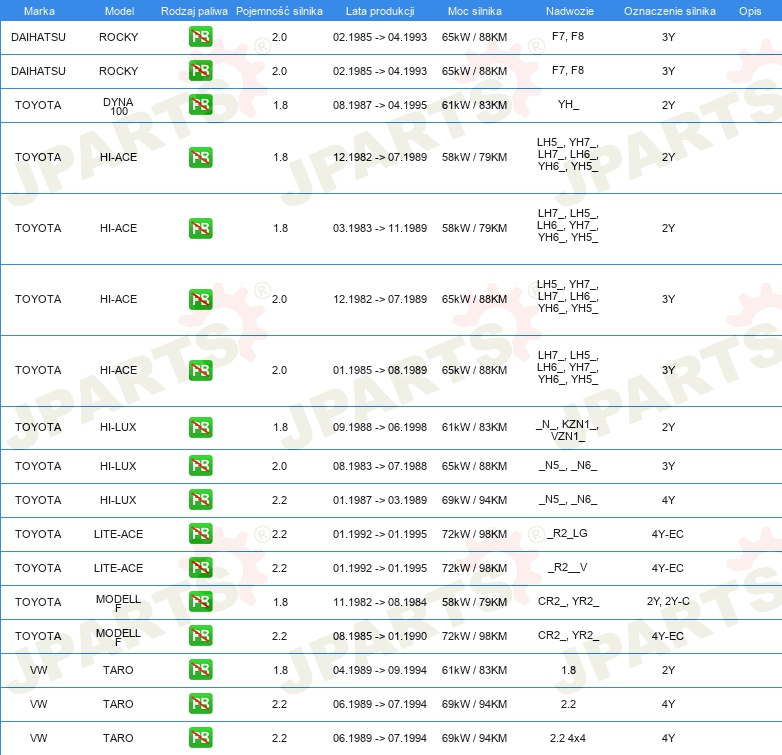Click the fuel icon in the HI-LUX 2.0 row

[200, 466]
